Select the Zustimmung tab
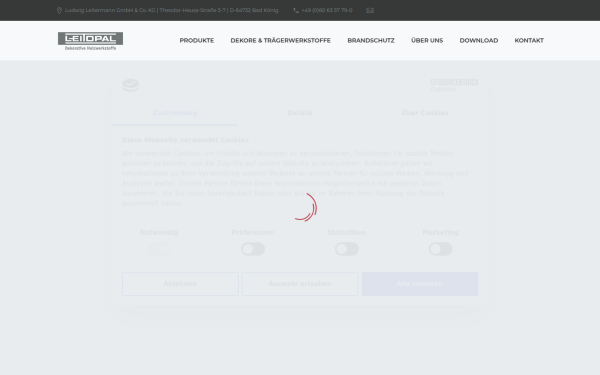Viewport: 600px width, 375px height. point(175,113)
